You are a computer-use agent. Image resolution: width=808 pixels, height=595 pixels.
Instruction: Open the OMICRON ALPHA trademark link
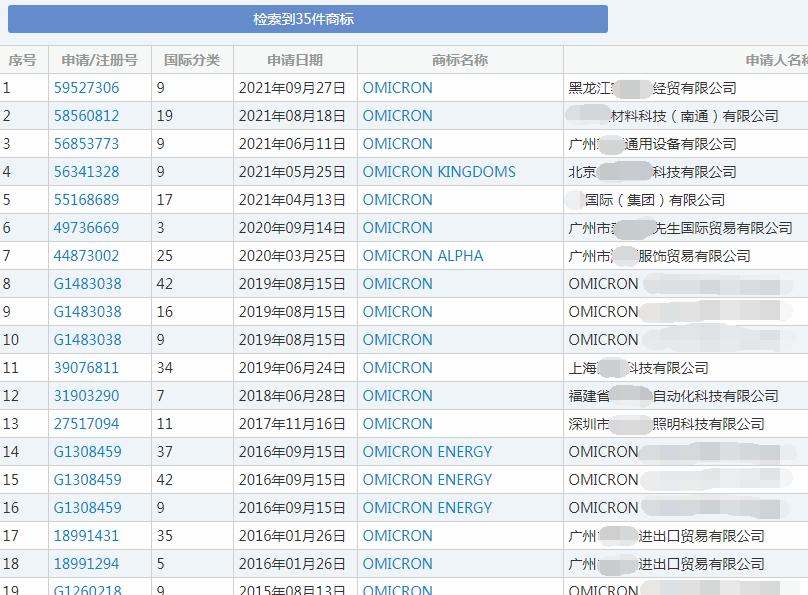tap(421, 255)
